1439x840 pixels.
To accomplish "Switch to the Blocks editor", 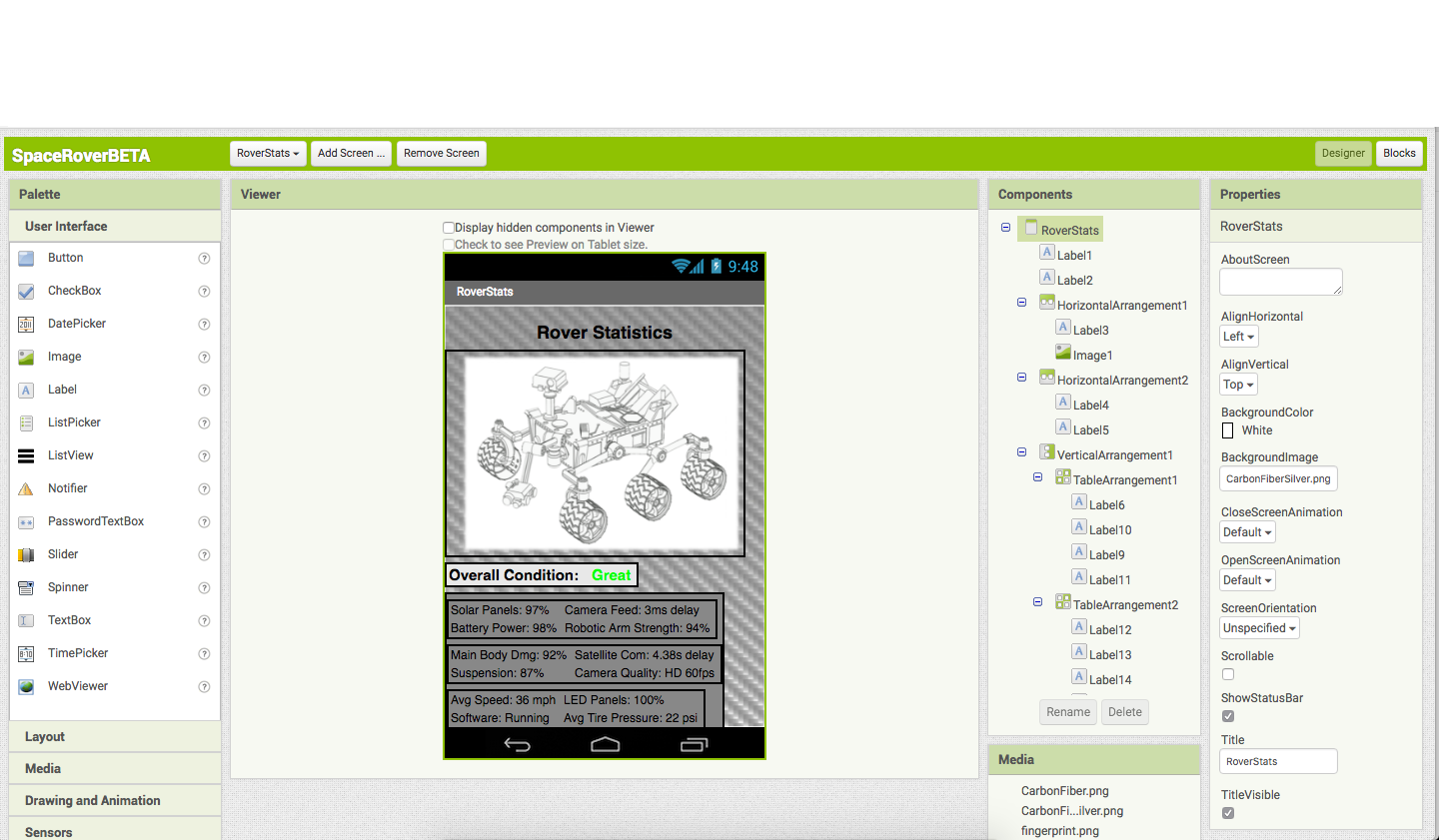I will pyautogui.click(x=1399, y=154).
